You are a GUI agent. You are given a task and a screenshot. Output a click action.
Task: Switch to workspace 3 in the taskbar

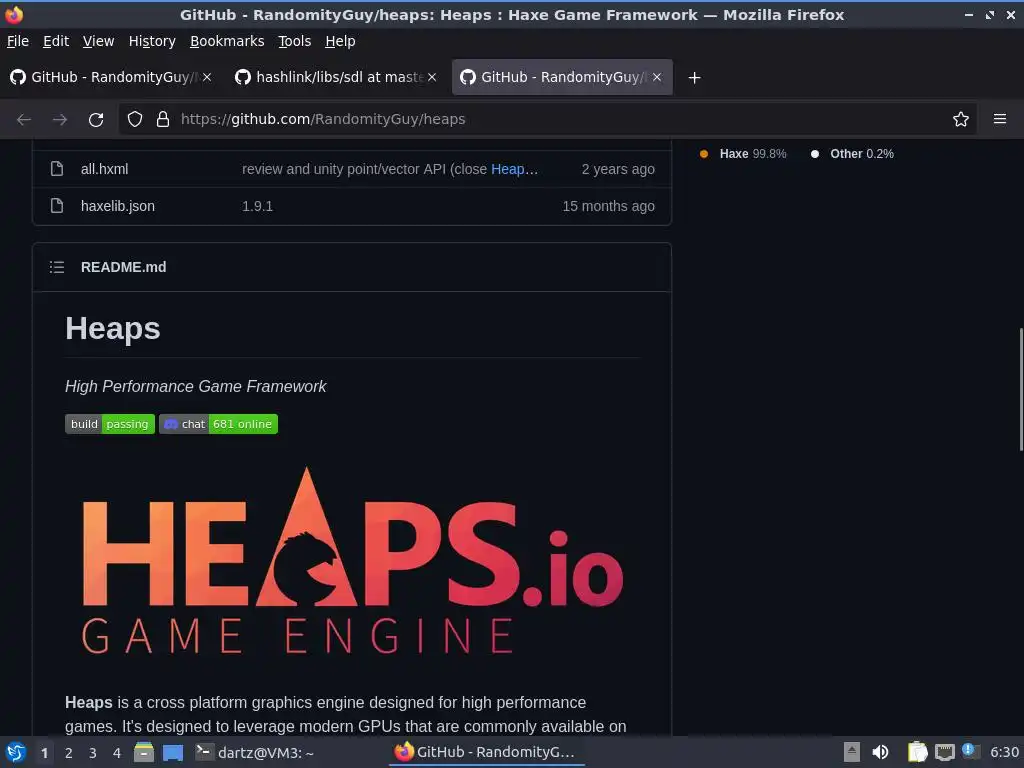[x=93, y=753]
